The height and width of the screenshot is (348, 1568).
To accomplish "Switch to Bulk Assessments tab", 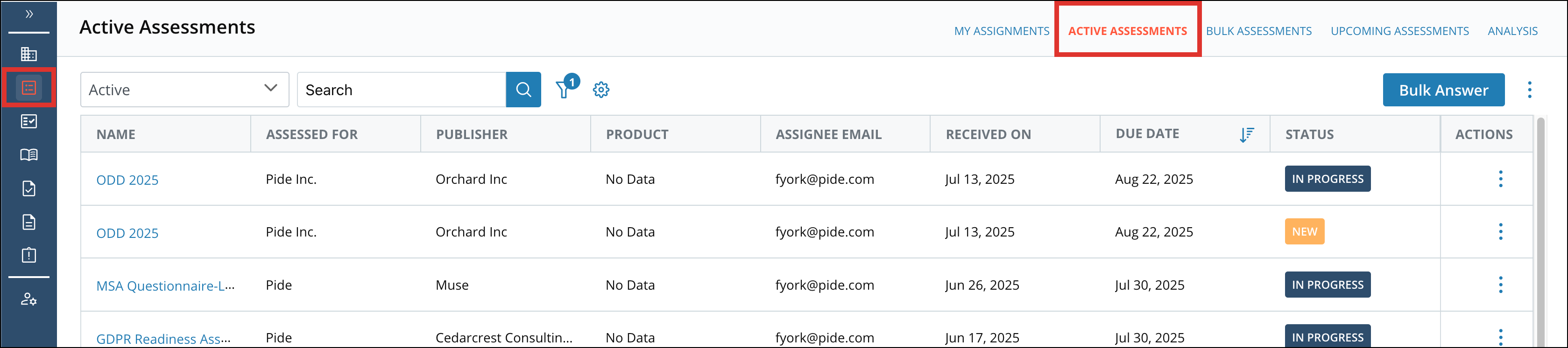I will [1259, 31].
